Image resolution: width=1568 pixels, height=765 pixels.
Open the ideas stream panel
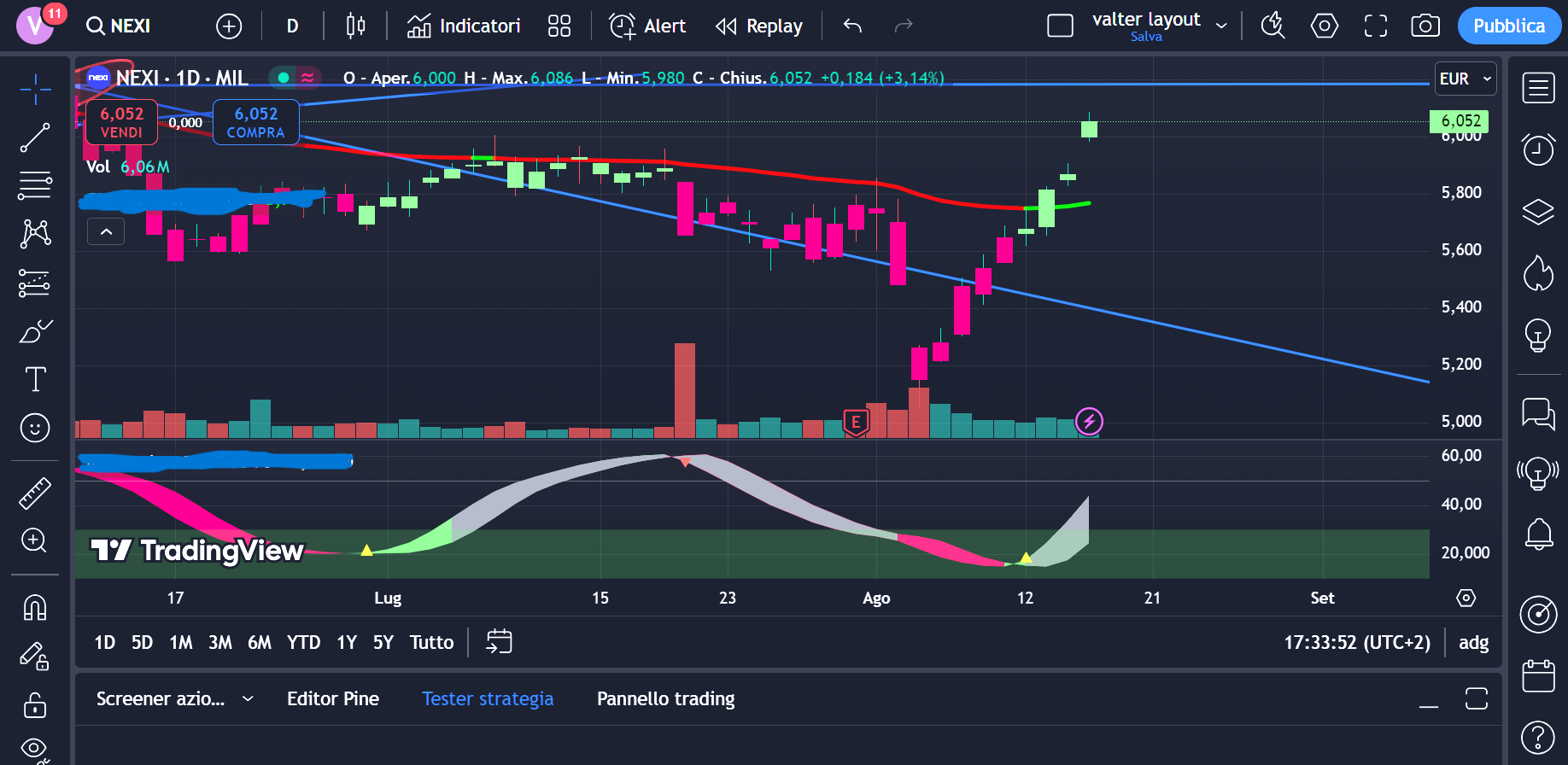1538,473
